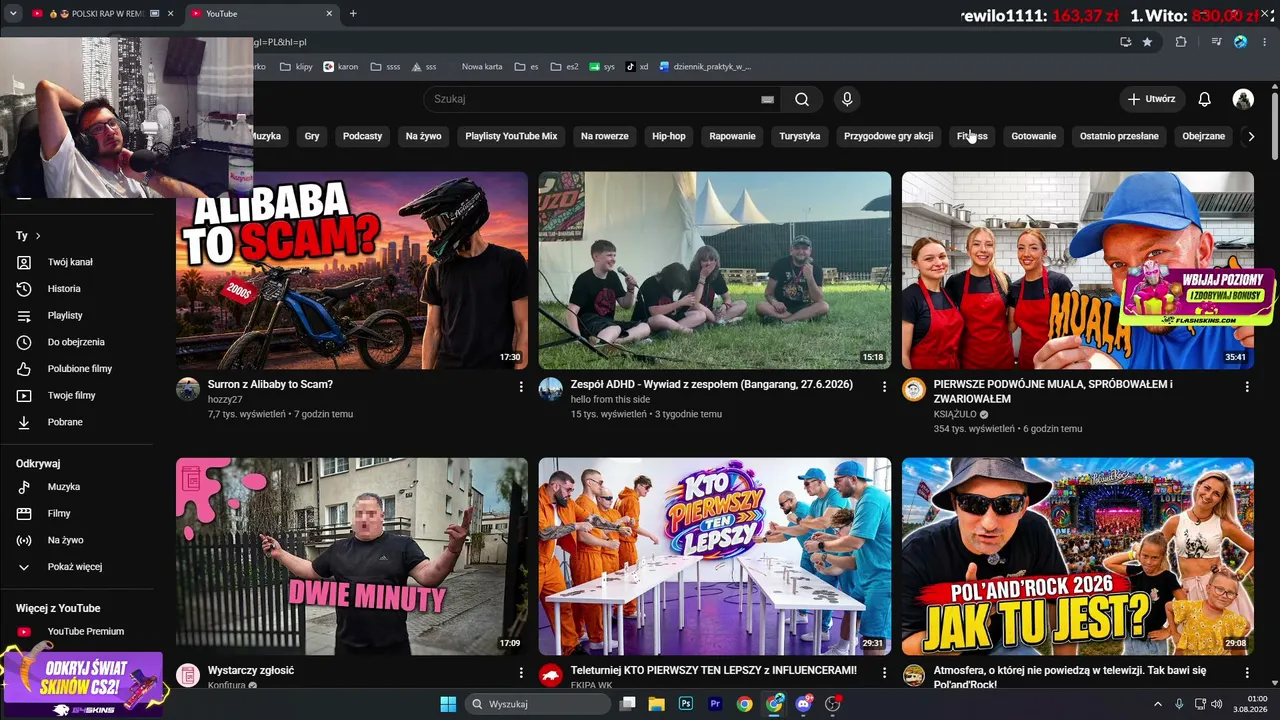Viewport: 1280px width, 720px height.
Task: Select the 'Gry' category chip
Action: (312, 136)
